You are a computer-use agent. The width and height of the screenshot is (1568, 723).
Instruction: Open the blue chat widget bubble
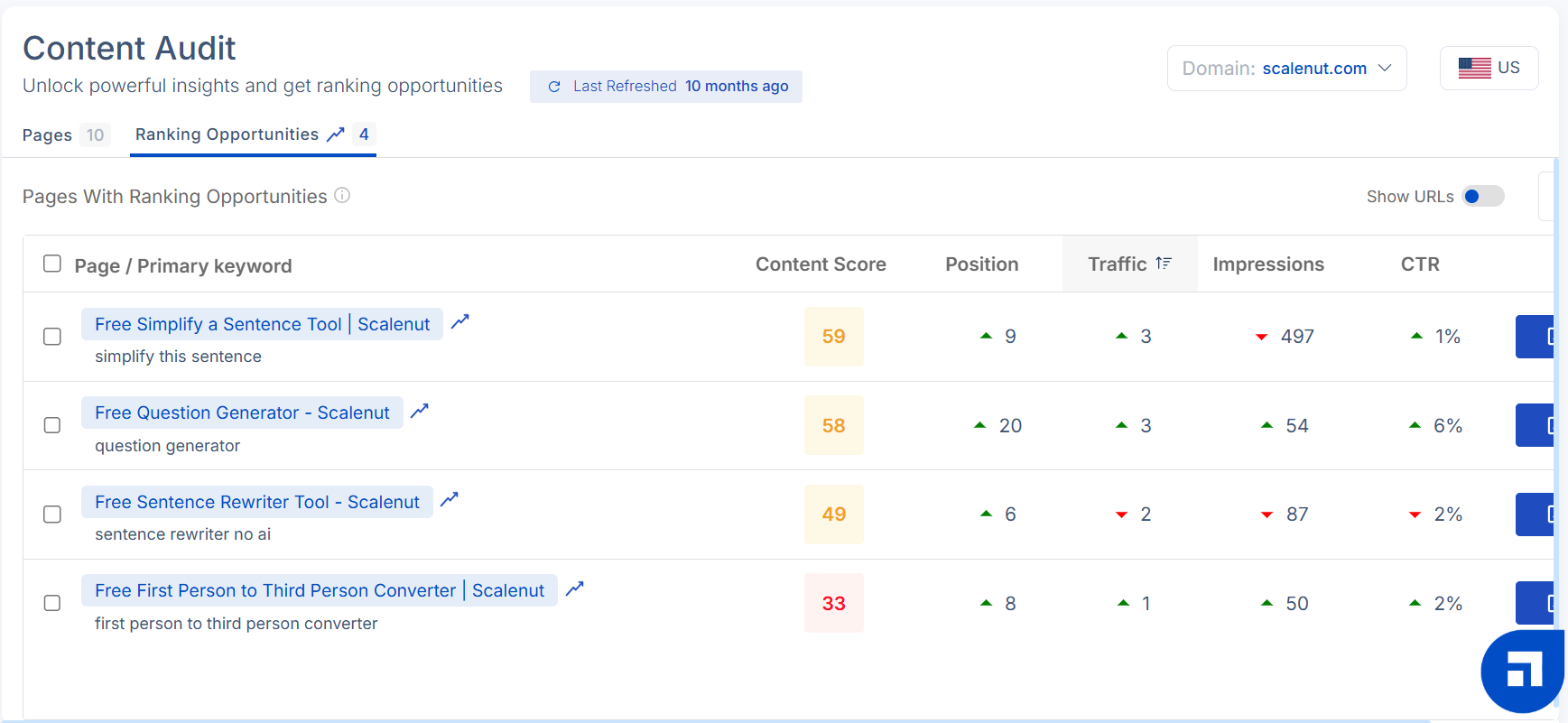tap(1524, 672)
